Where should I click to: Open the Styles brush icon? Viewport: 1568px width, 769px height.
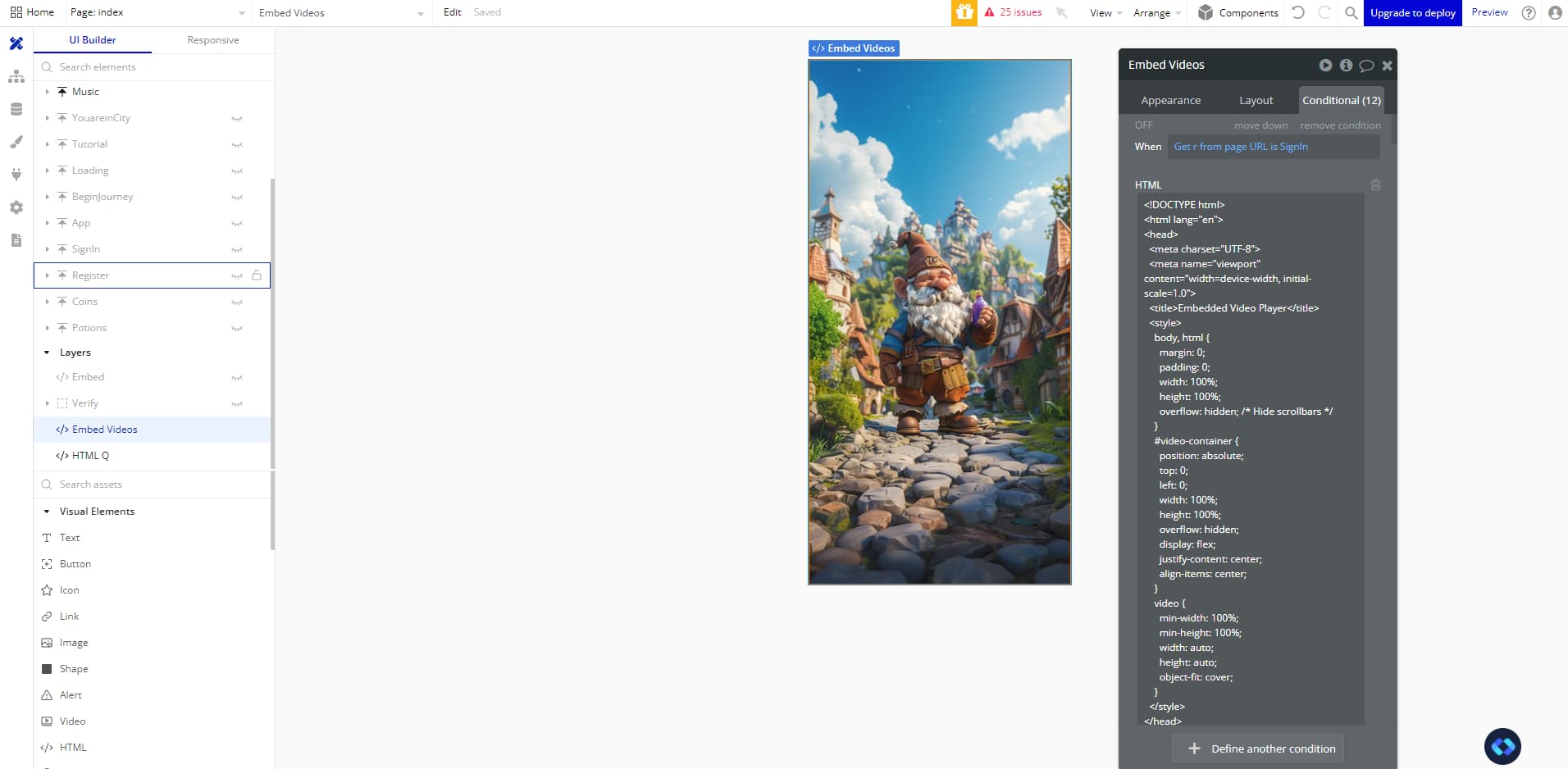pyautogui.click(x=16, y=142)
